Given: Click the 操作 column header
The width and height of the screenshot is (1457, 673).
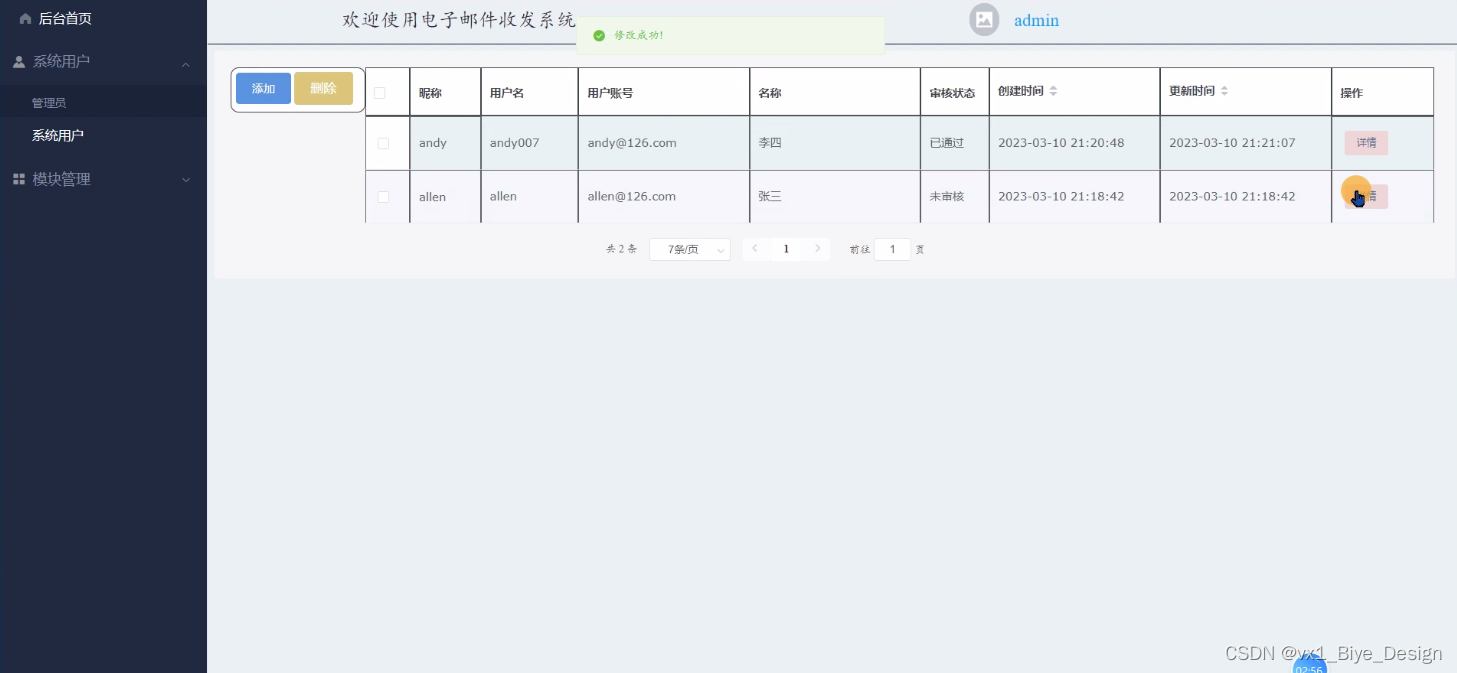Looking at the screenshot, I should [1352, 93].
